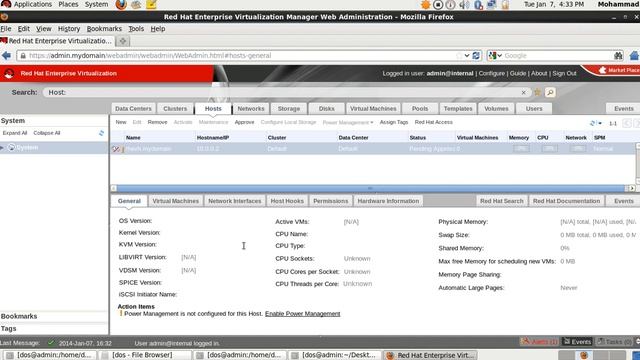640x360 pixels.
Task: Open a new browser tab
Action: pyautogui.click(x=122, y=41)
